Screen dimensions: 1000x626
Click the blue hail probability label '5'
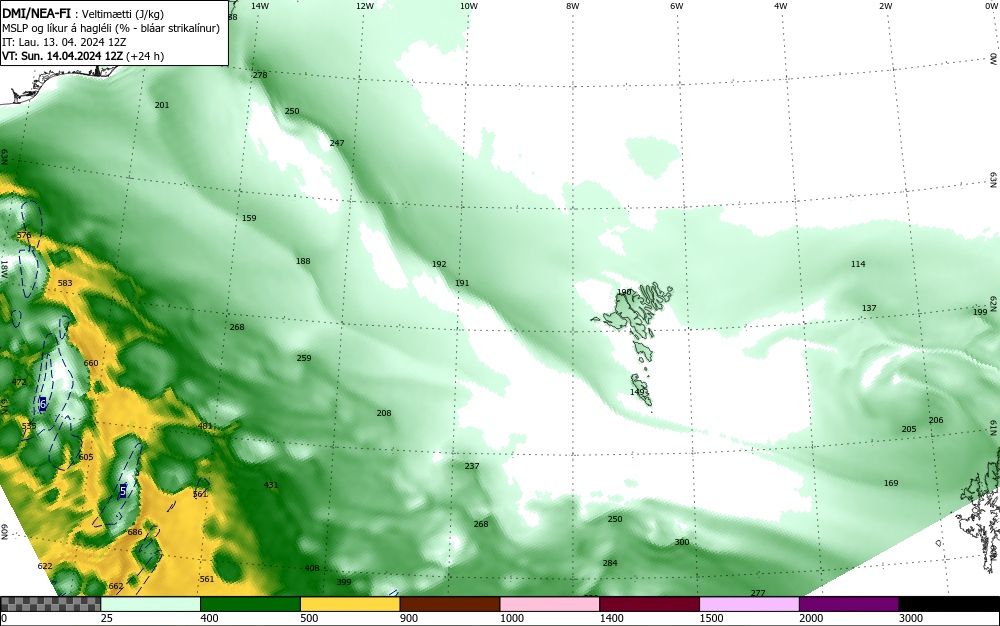pos(122,491)
